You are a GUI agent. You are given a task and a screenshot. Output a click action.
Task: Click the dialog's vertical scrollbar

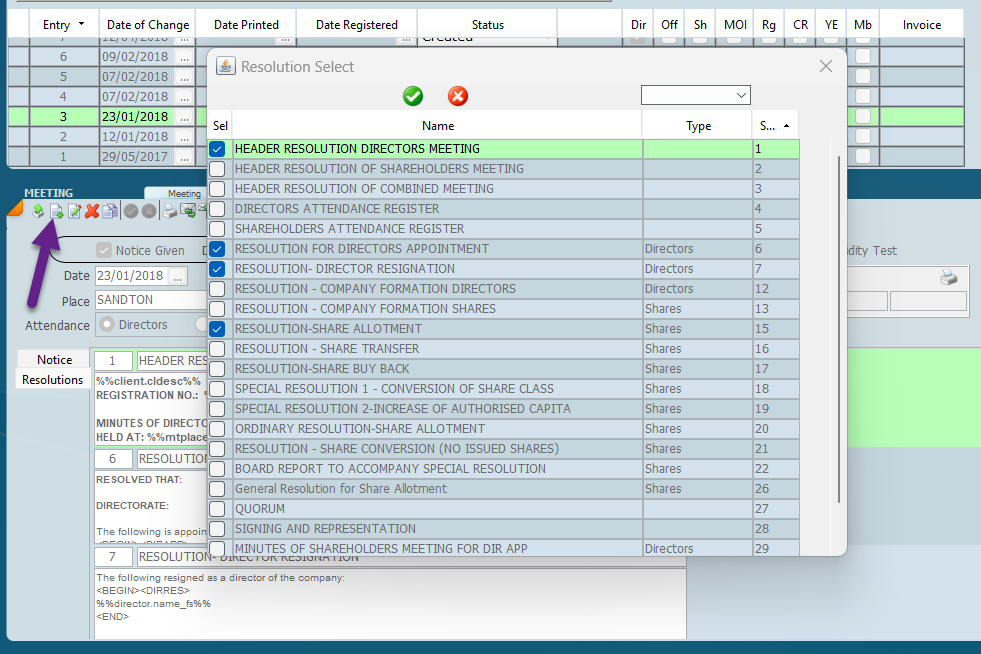point(838,330)
